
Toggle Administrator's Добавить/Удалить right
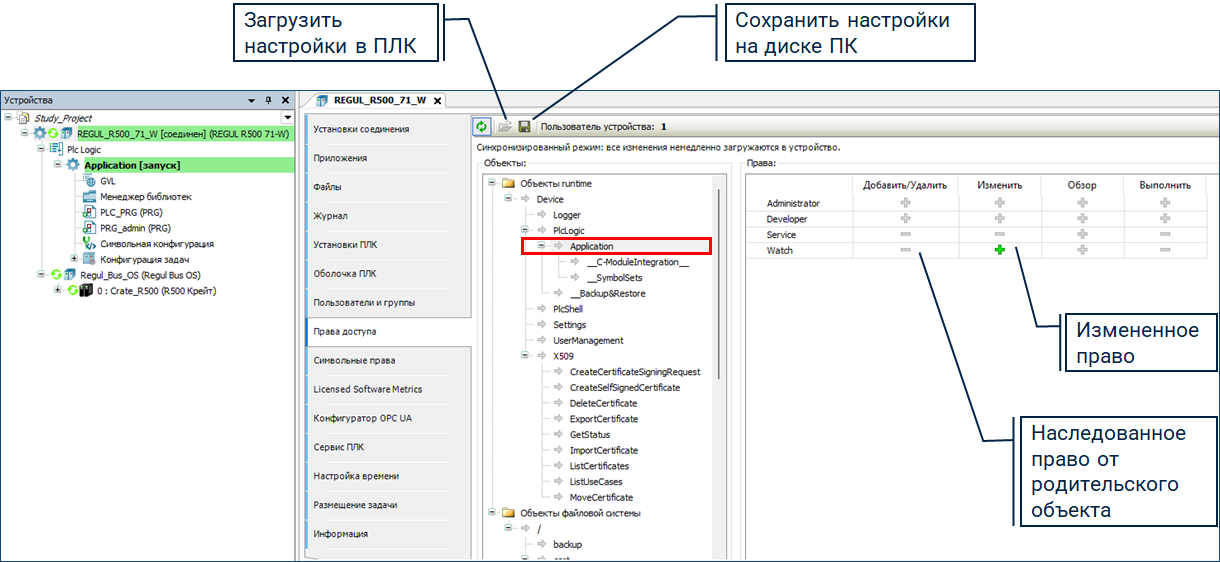(906, 203)
